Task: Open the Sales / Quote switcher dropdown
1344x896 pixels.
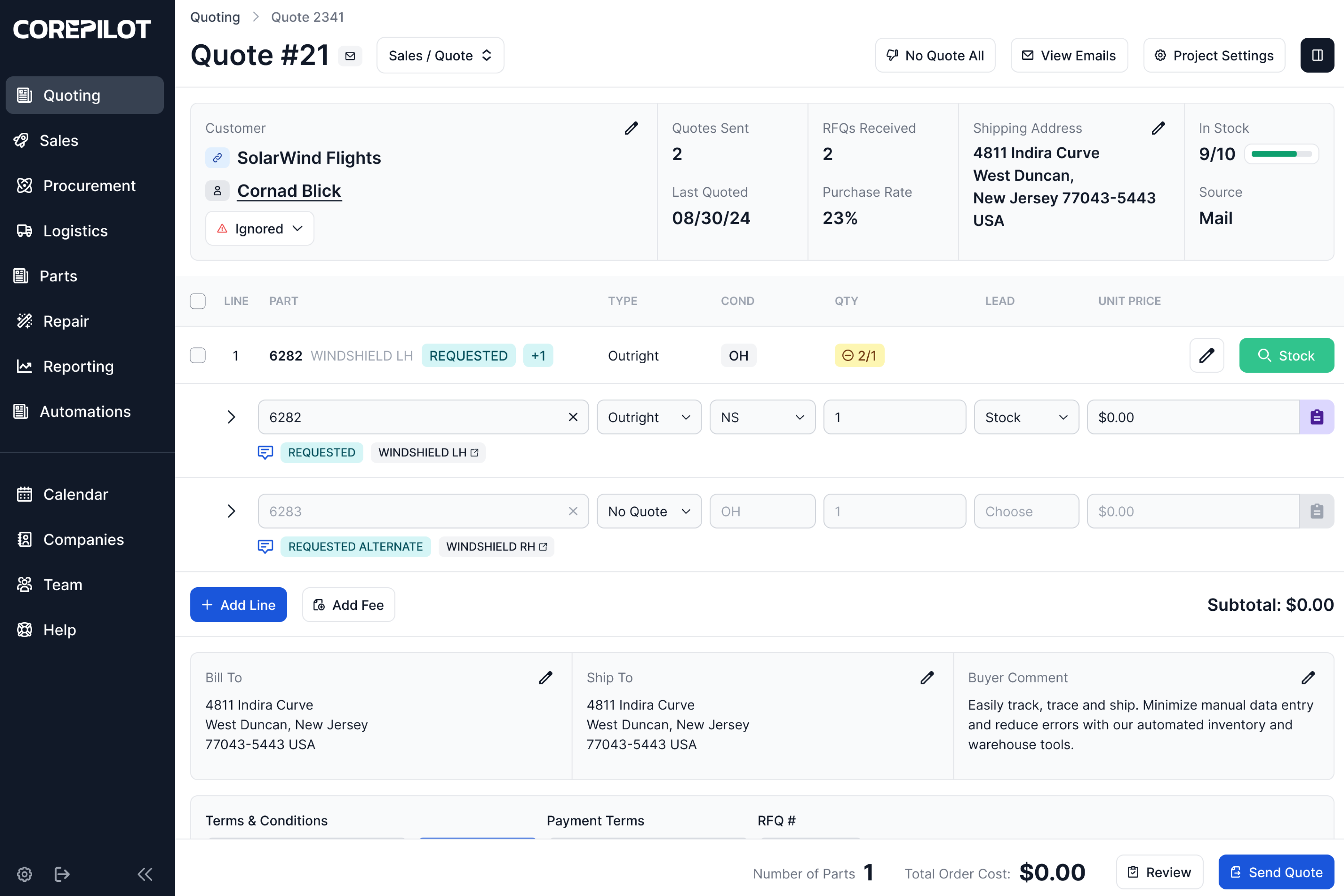Action: (440, 55)
